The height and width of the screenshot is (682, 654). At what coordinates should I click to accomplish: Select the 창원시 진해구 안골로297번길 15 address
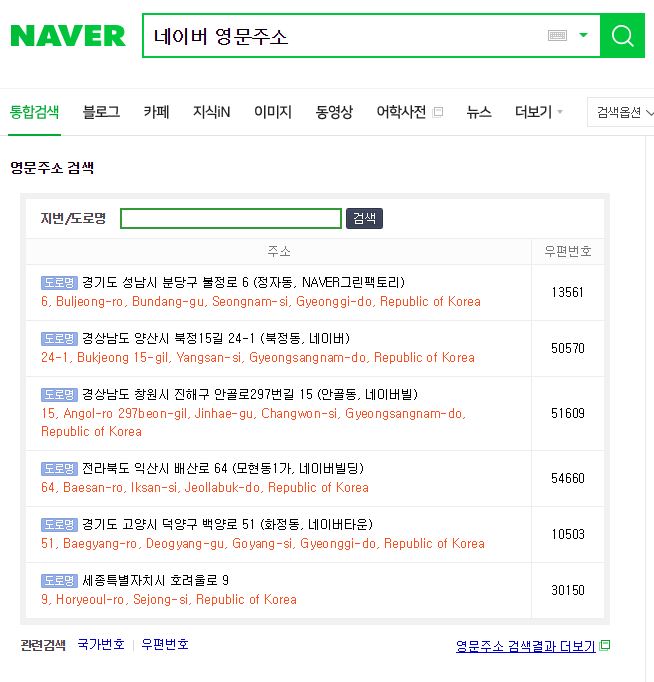(x=250, y=394)
